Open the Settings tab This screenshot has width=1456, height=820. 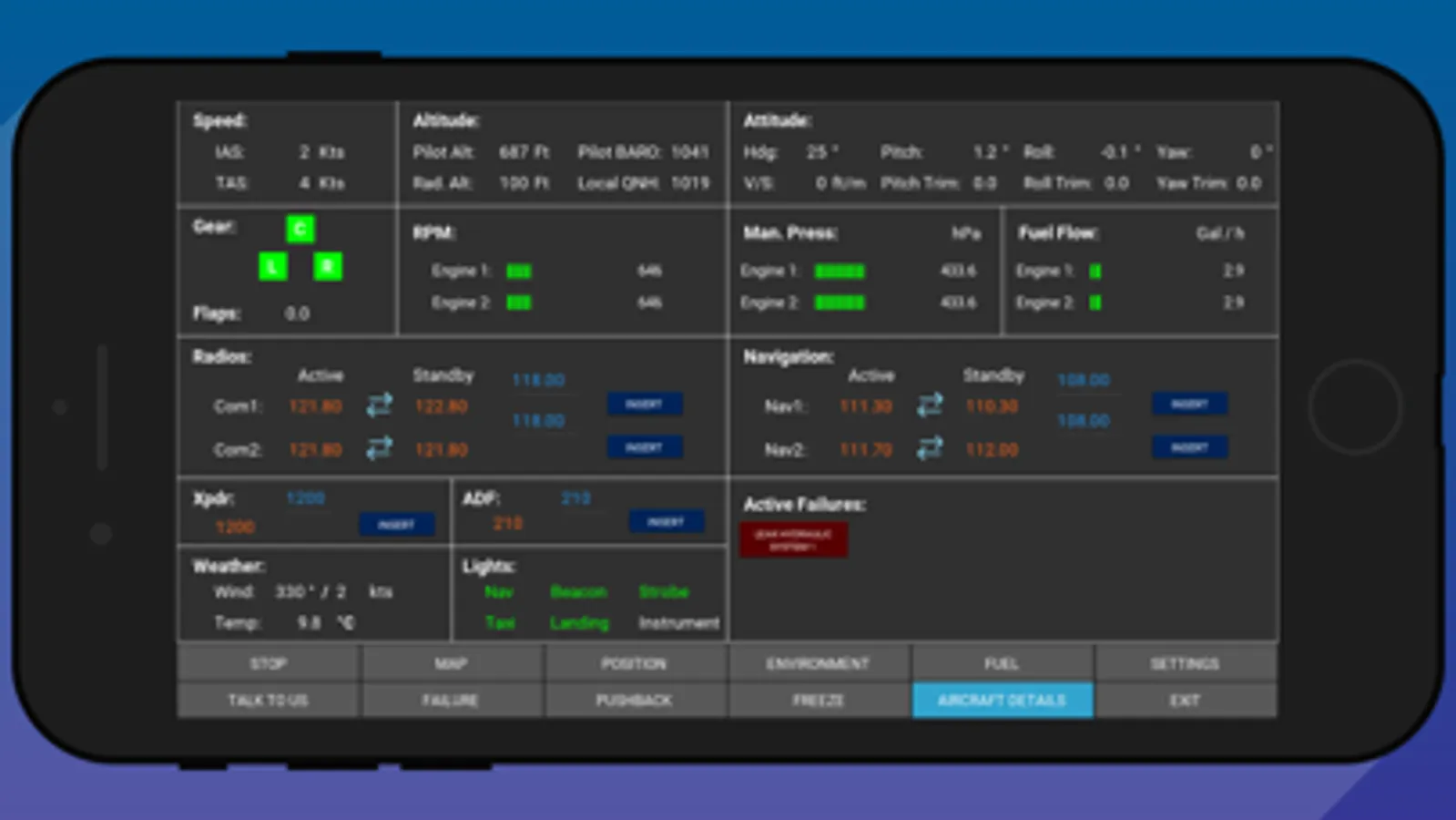coord(1185,663)
